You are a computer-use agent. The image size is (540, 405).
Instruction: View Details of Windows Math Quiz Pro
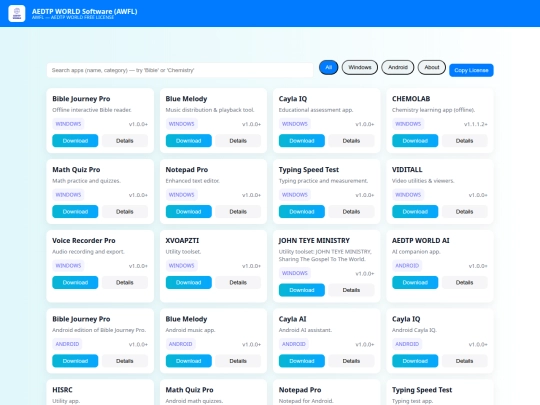[125, 211]
